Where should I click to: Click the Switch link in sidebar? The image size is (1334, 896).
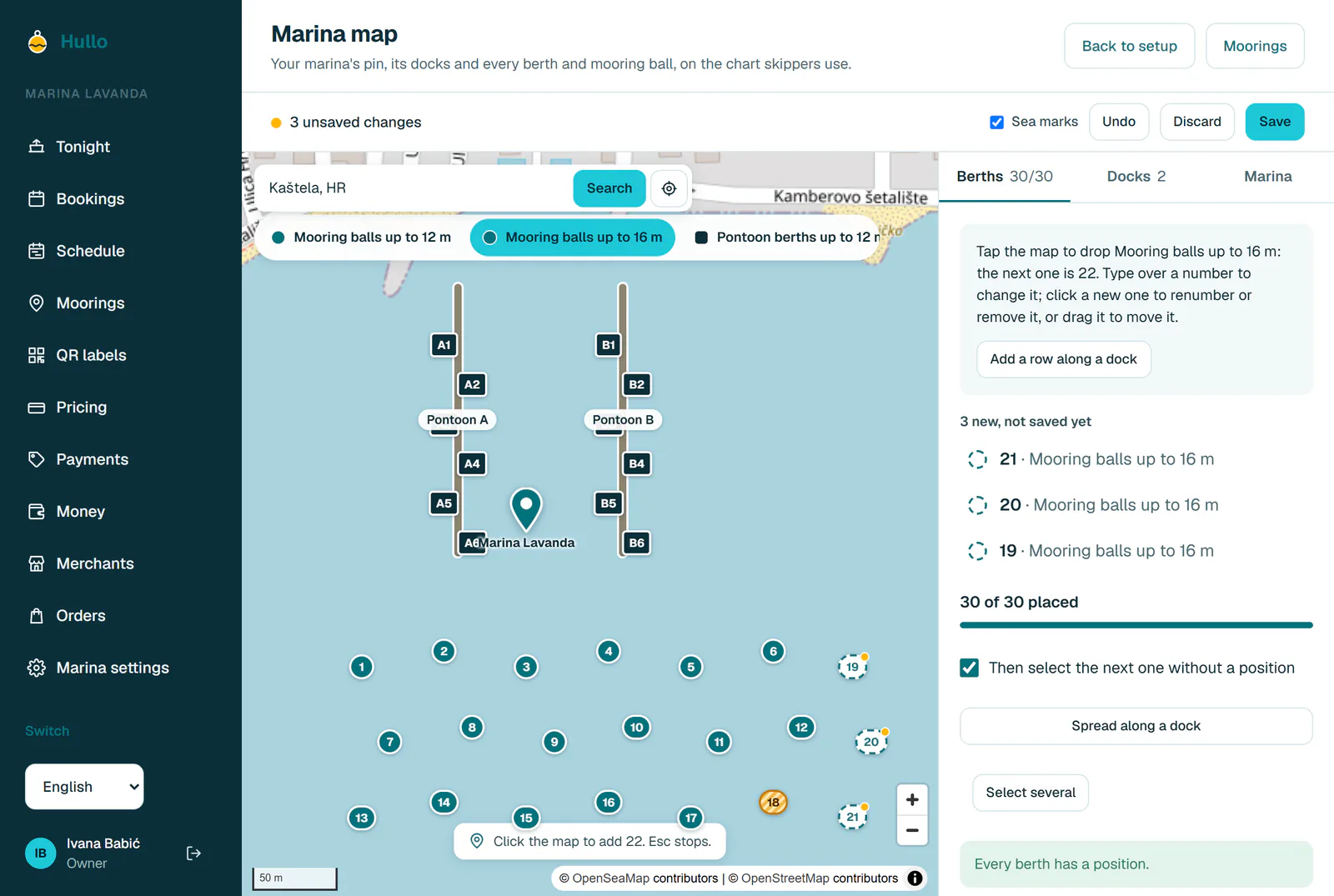48,731
